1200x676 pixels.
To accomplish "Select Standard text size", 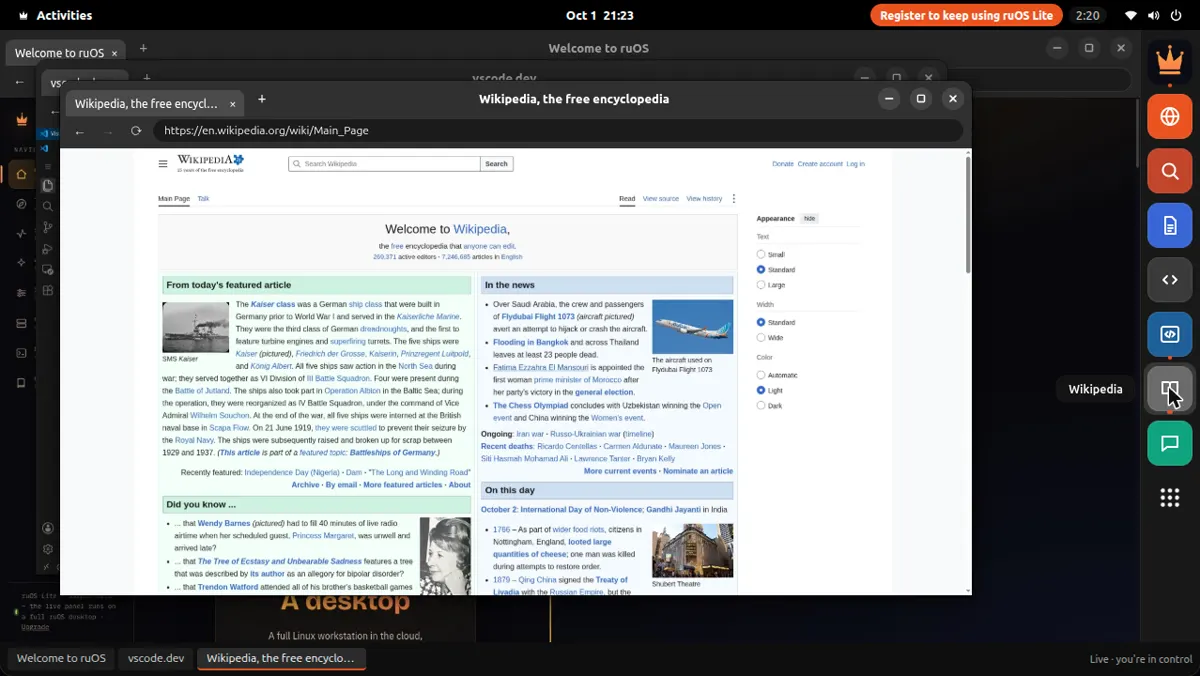I will 761,270.
